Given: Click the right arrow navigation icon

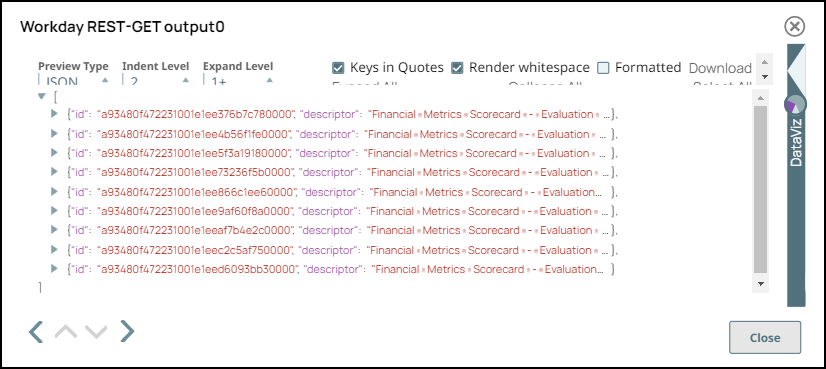Looking at the screenshot, I should (x=127, y=331).
